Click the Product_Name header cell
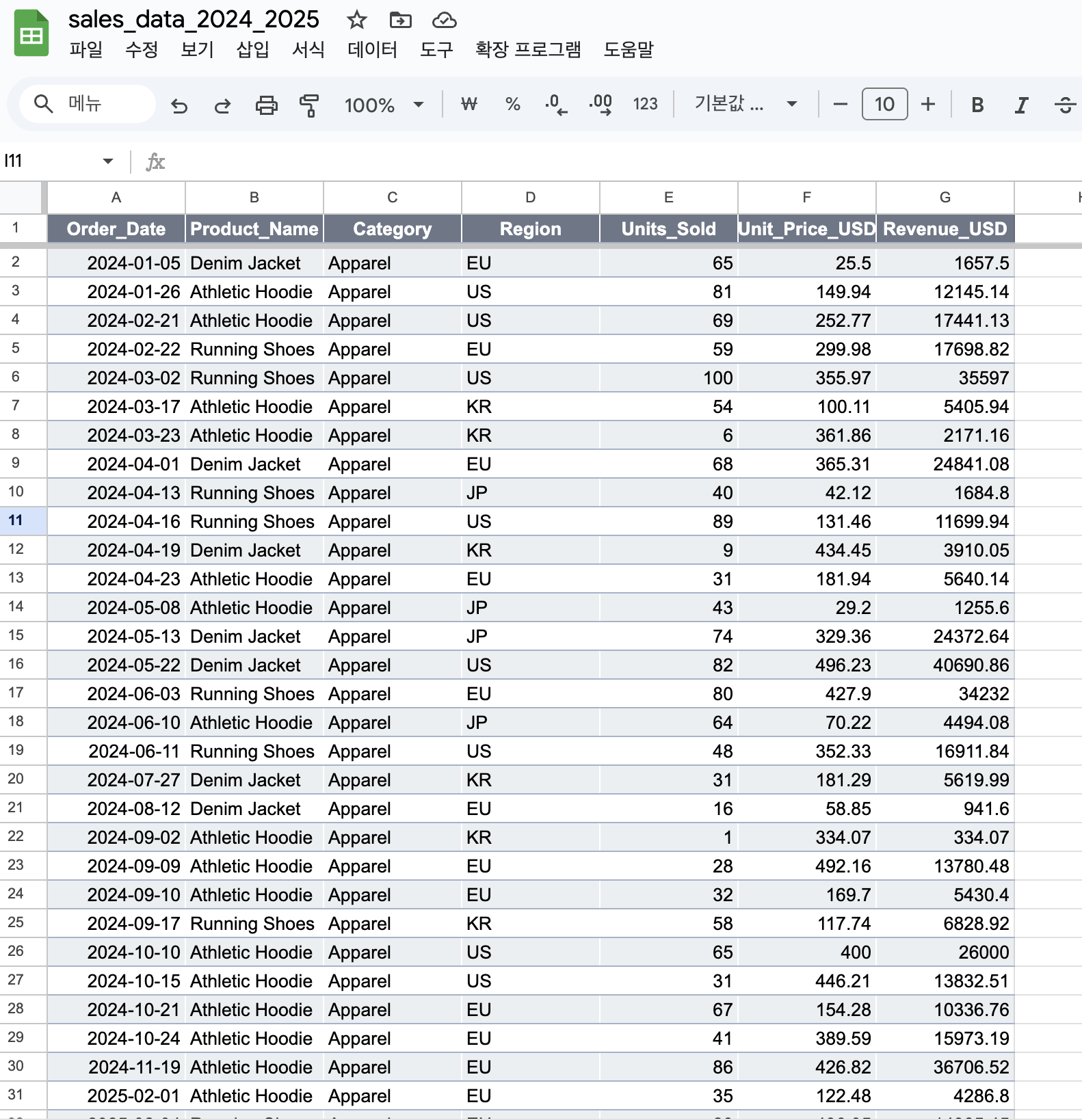 pyautogui.click(x=254, y=228)
